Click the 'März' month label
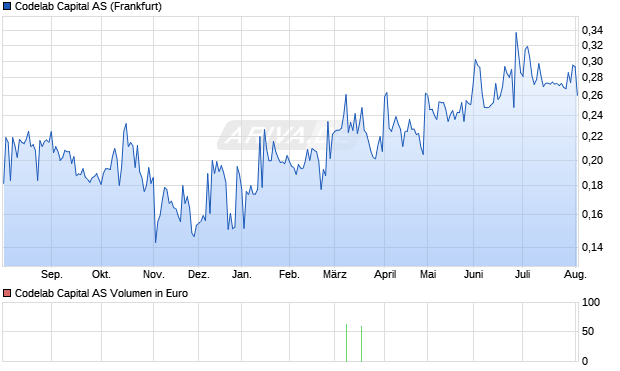This screenshot has height=371, width=620. pyautogui.click(x=335, y=274)
